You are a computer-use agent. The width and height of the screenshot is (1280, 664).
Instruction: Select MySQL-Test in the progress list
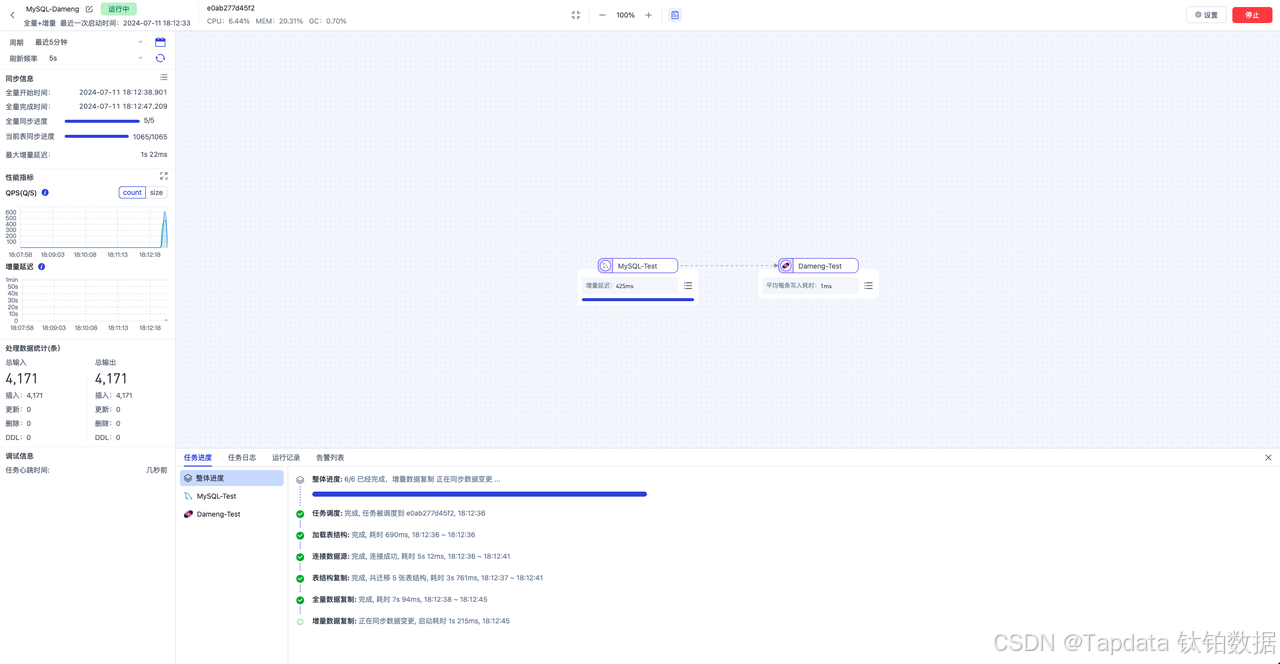click(x=232, y=496)
